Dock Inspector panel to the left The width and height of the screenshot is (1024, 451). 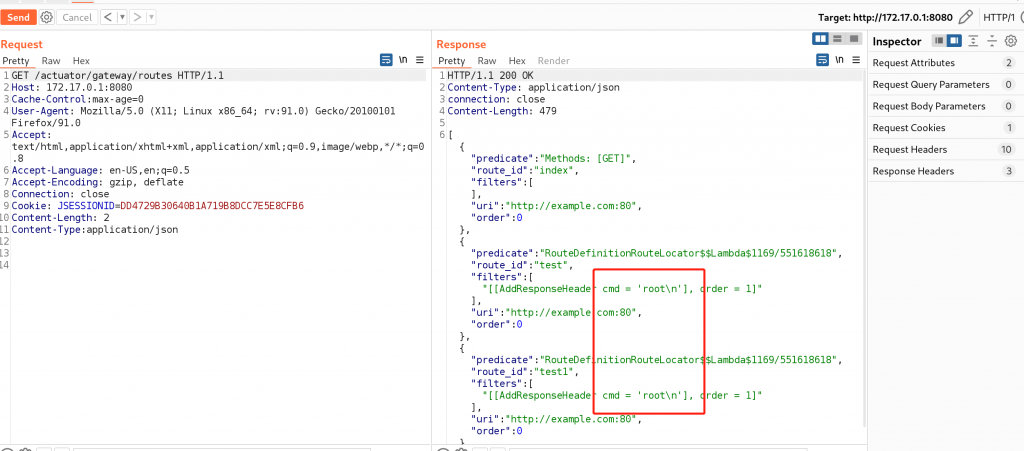pos(939,41)
